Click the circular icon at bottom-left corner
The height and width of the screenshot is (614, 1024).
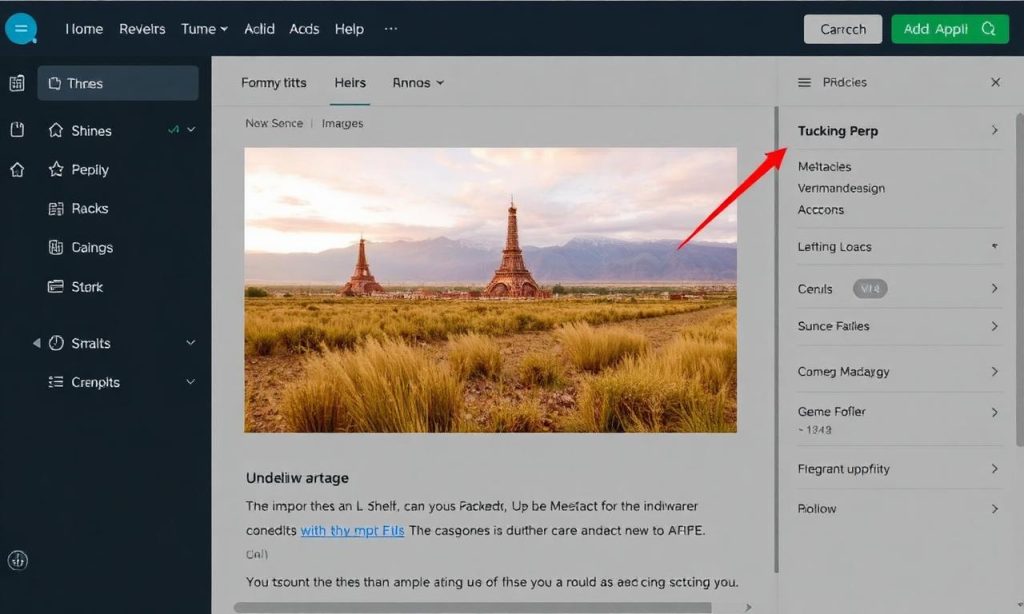(x=17, y=560)
